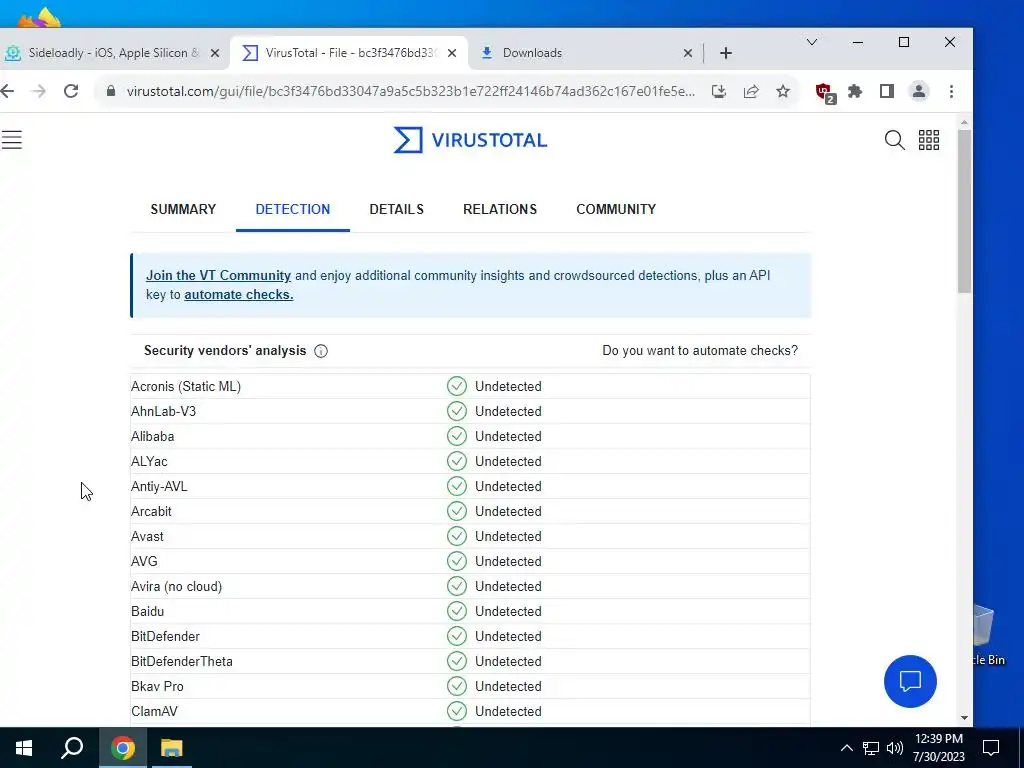Click the Antiy-AVL vendor name

pos(159,487)
